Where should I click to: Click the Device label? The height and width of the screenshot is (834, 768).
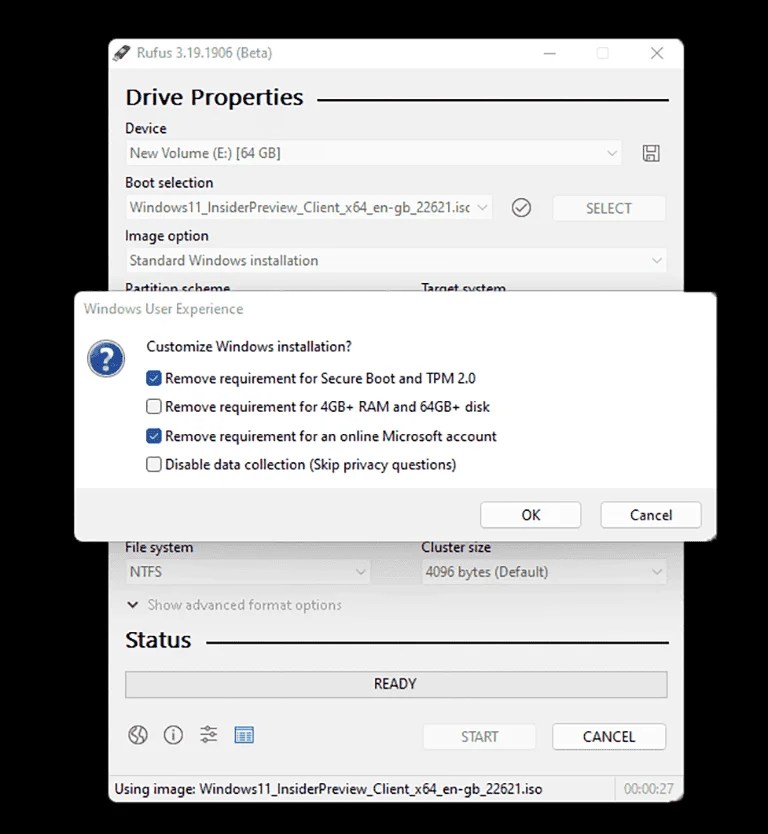tap(146, 128)
